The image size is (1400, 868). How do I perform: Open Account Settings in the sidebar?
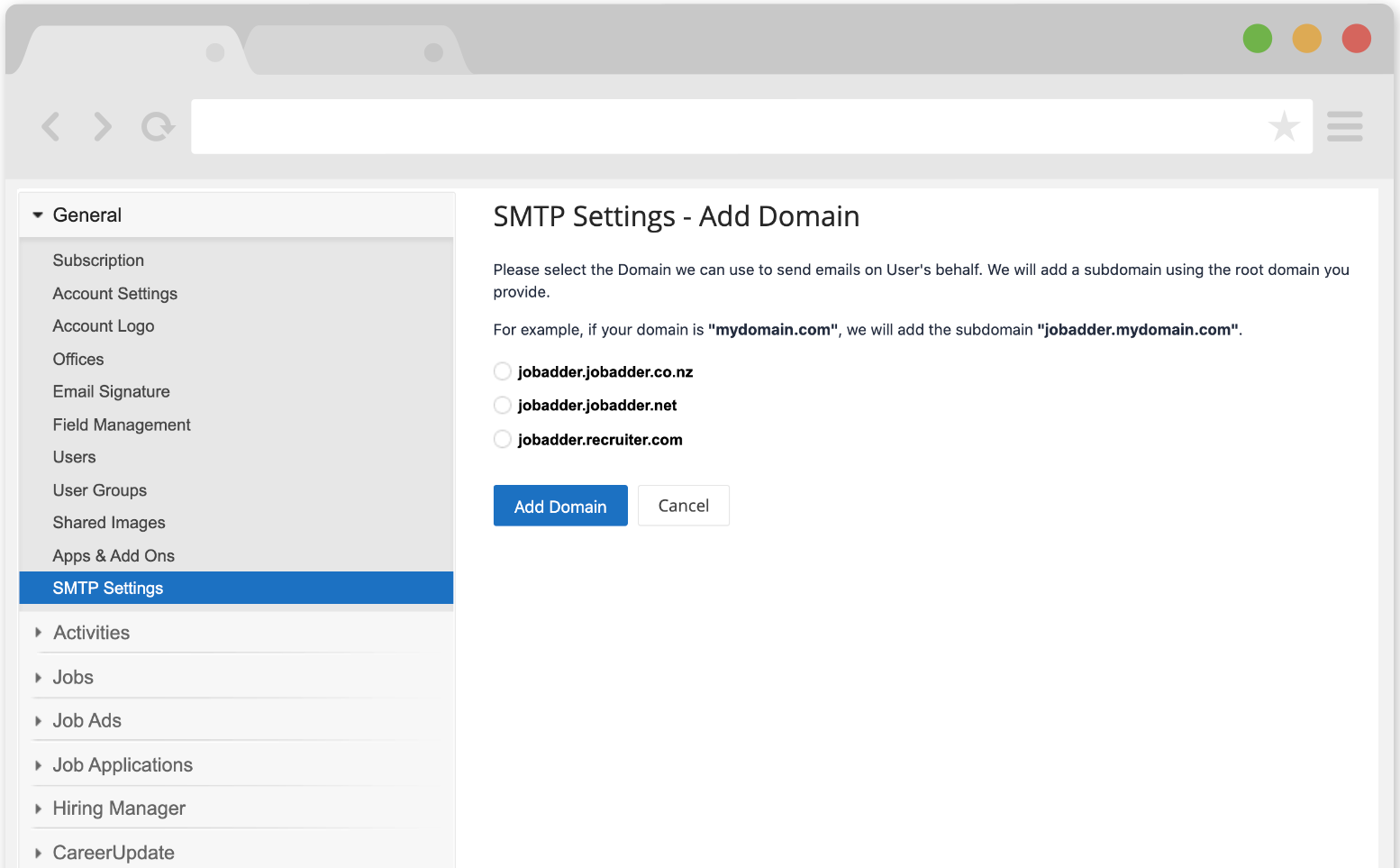[x=114, y=293]
